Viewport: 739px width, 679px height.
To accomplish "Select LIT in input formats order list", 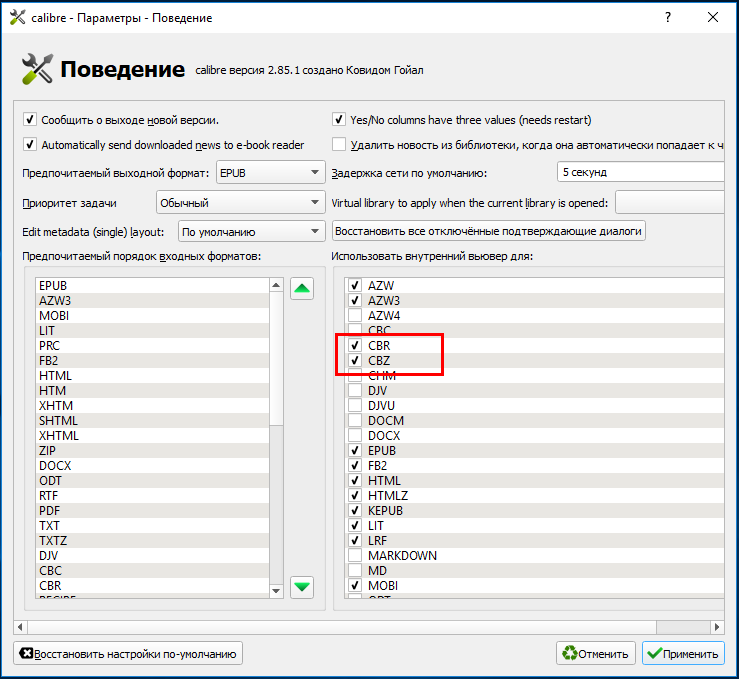I will coord(152,331).
